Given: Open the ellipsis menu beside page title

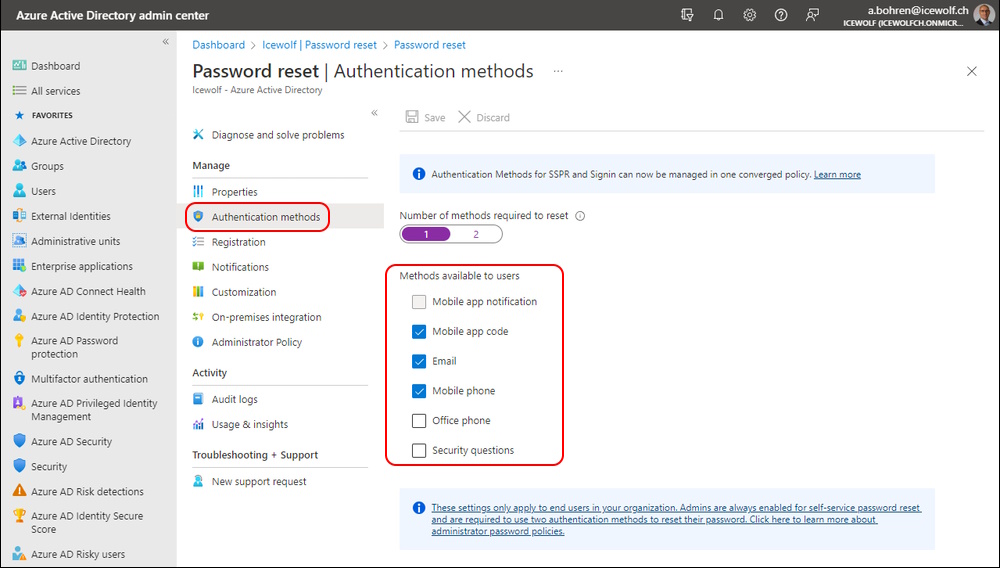Looking at the screenshot, I should [558, 71].
